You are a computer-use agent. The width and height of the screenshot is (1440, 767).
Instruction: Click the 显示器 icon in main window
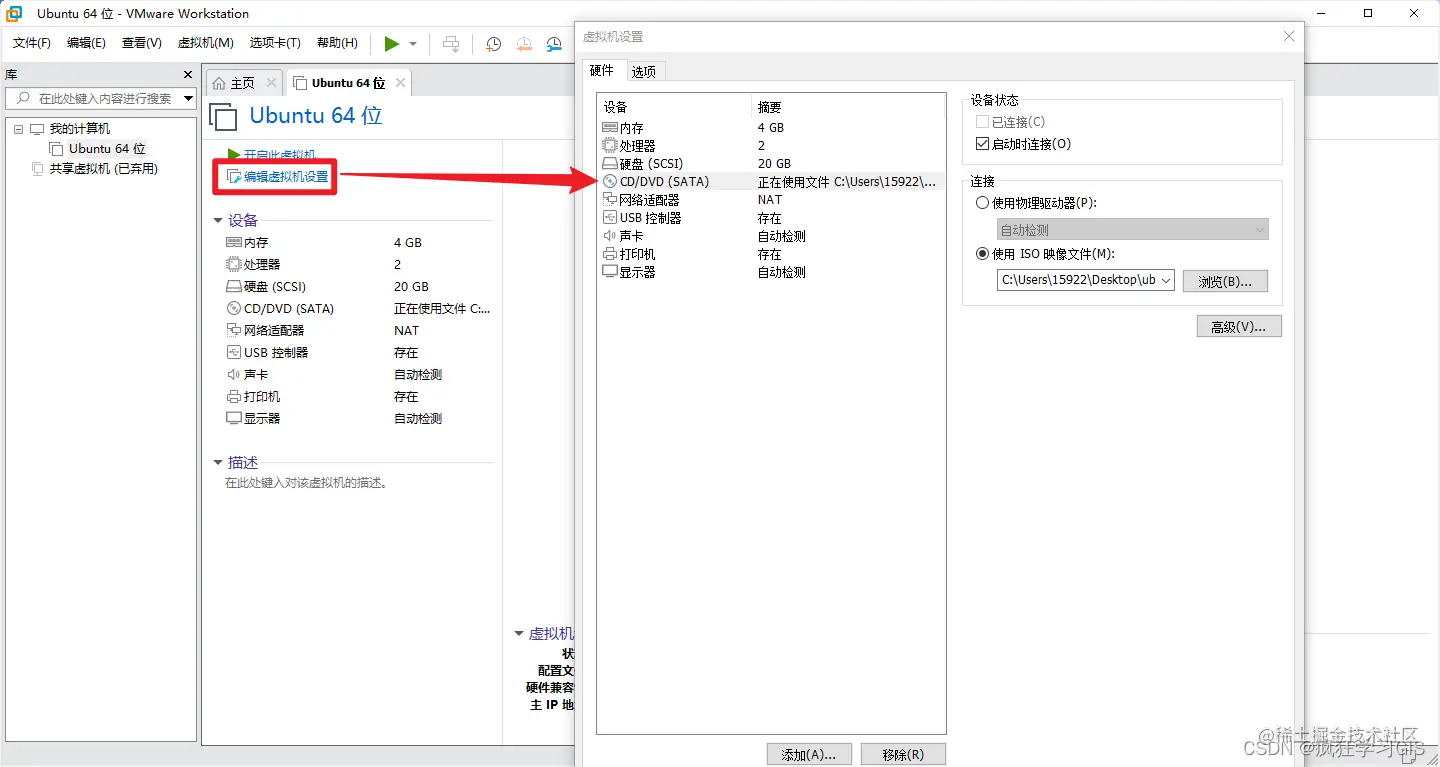point(233,418)
